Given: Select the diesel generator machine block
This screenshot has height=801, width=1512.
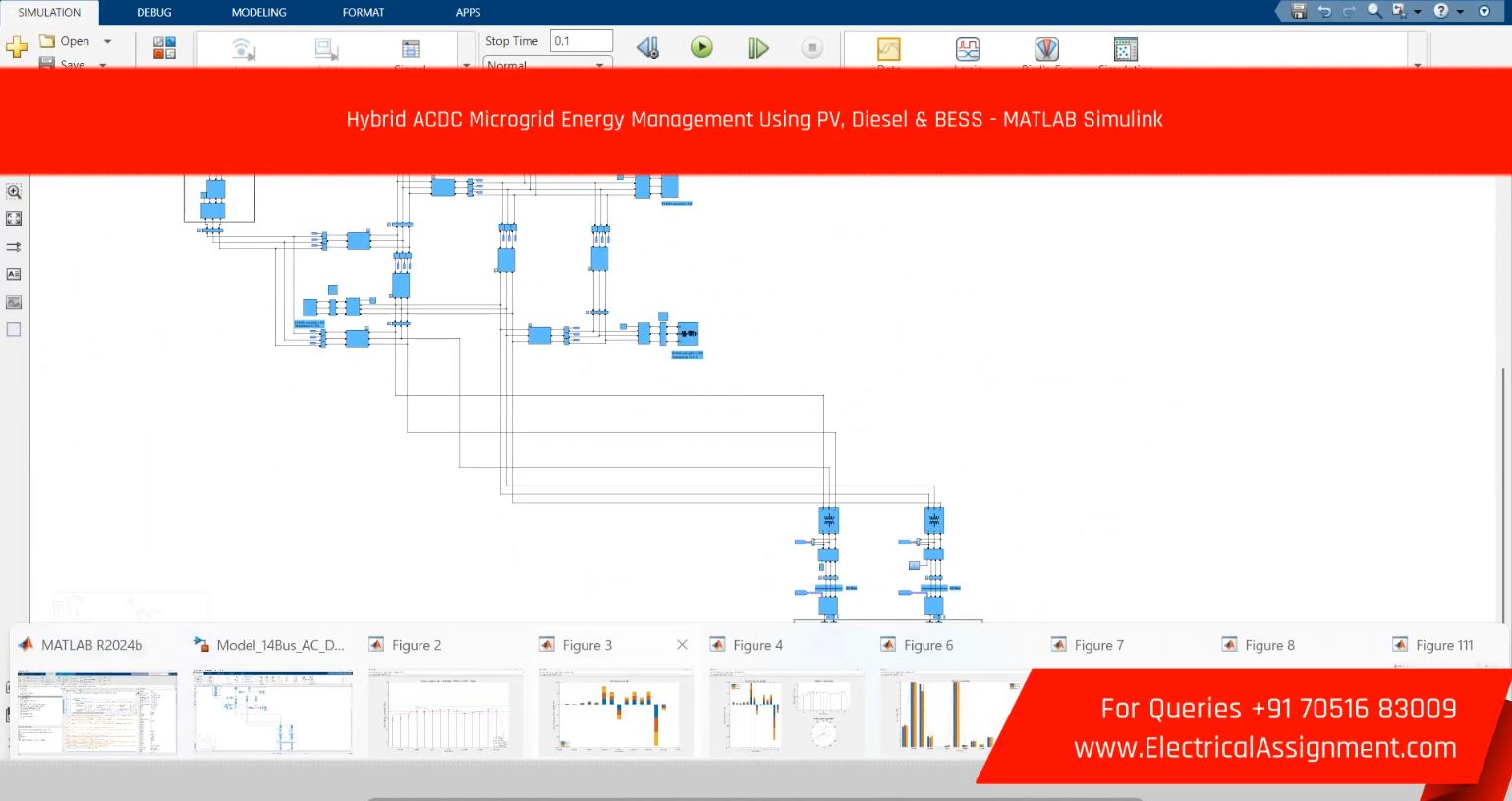Looking at the screenshot, I should pyautogui.click(x=687, y=334).
